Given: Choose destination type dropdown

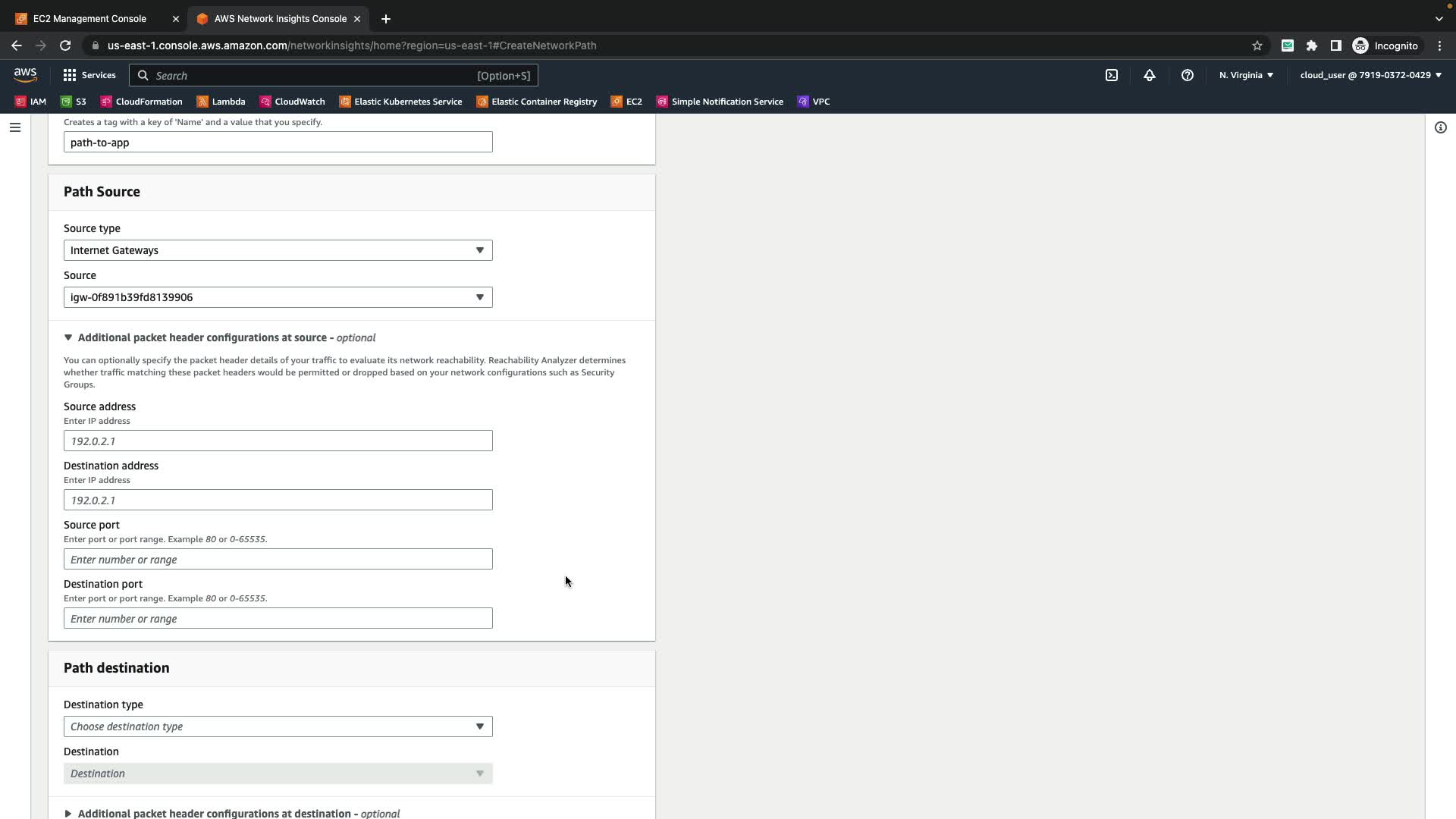Looking at the screenshot, I should pos(278,726).
